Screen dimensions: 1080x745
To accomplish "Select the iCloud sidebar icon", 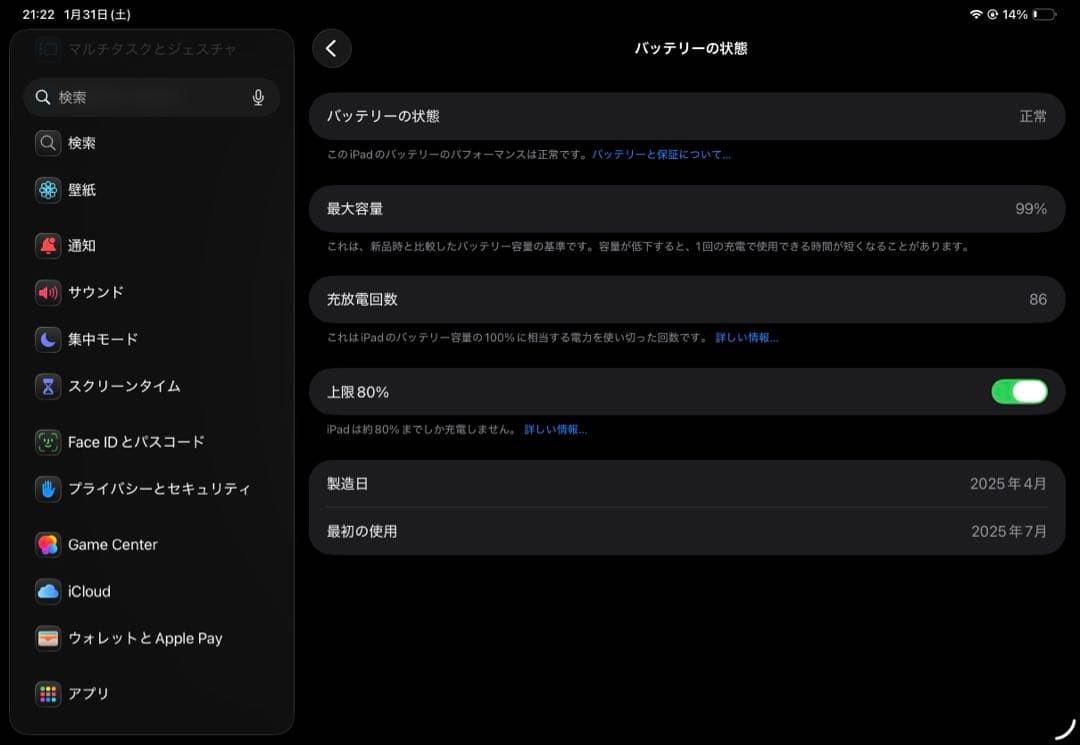I will [48, 591].
